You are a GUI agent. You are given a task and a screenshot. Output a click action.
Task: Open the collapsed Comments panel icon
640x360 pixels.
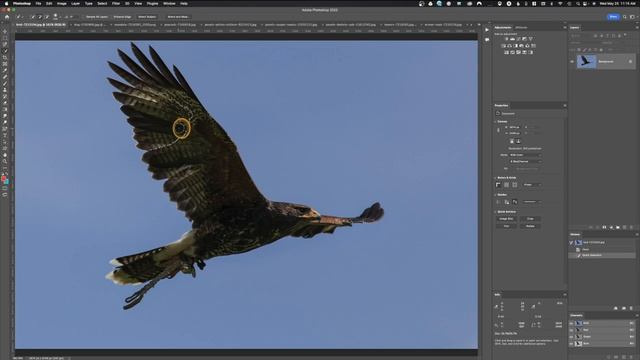(487, 40)
